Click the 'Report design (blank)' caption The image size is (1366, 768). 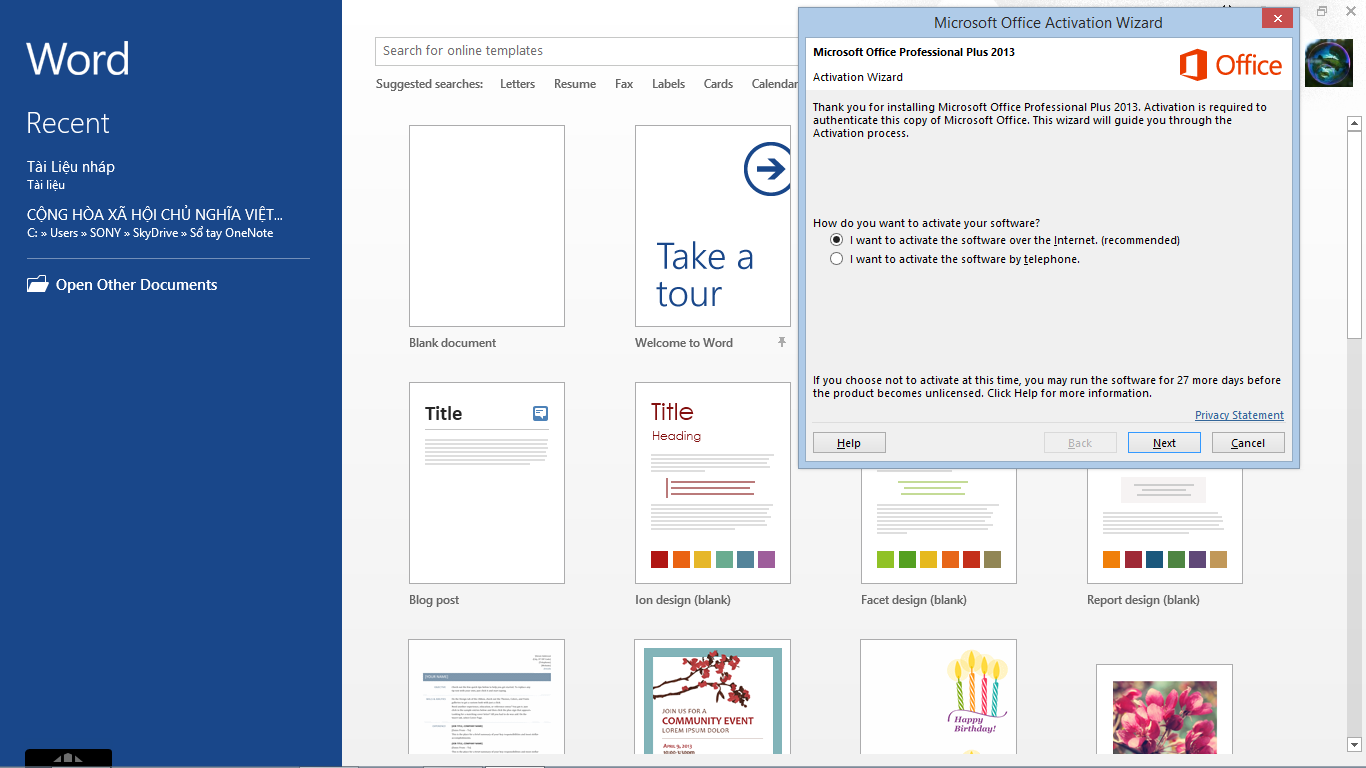coord(1143,600)
